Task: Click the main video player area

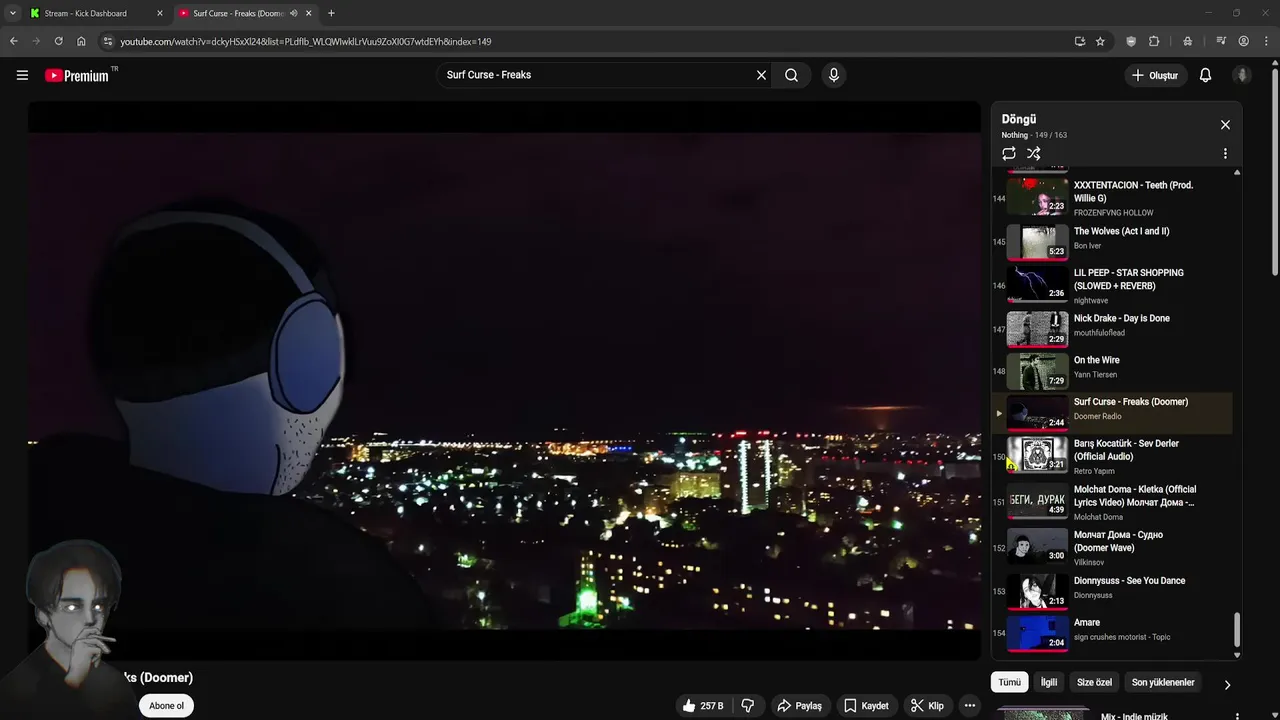Action: pyautogui.click(x=504, y=380)
